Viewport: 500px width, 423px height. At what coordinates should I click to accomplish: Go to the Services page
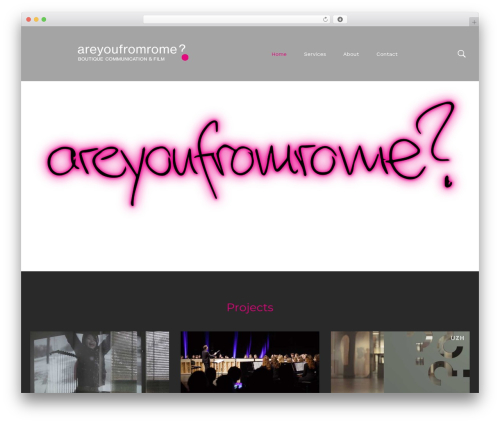(x=315, y=54)
